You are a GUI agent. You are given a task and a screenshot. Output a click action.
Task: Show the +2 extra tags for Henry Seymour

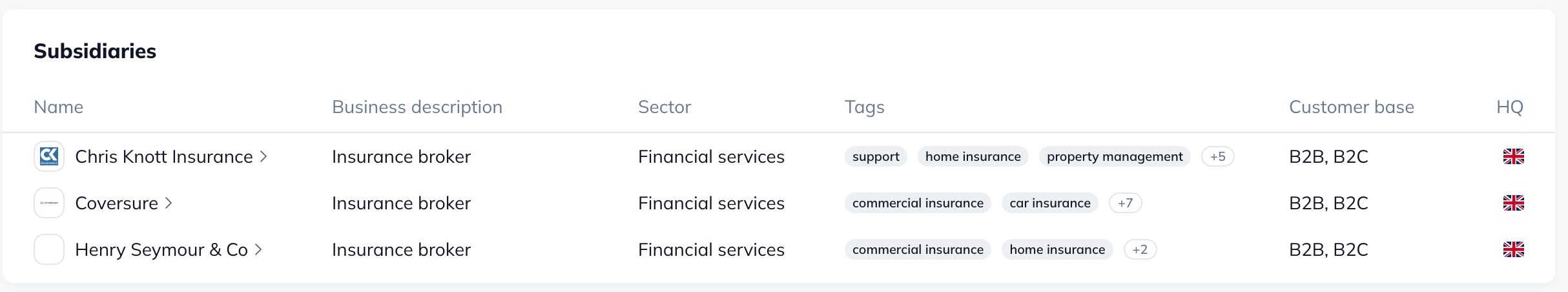point(1140,249)
